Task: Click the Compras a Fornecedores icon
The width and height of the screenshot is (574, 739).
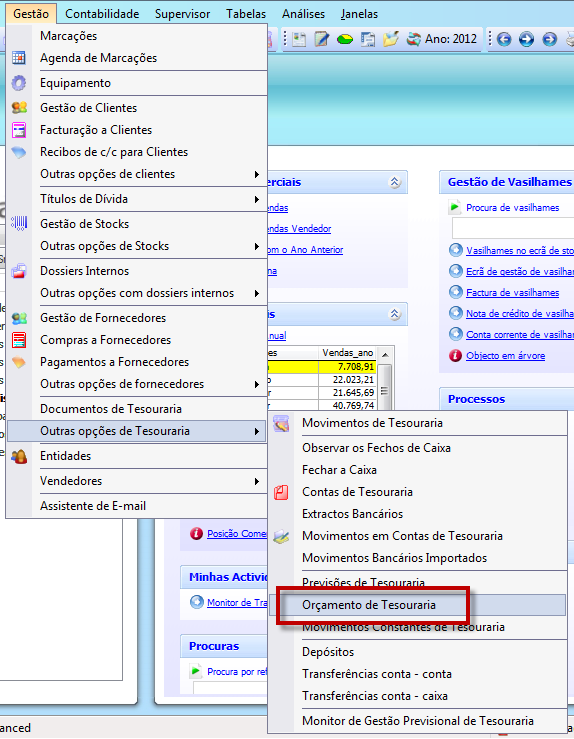Action: pyautogui.click(x=19, y=340)
